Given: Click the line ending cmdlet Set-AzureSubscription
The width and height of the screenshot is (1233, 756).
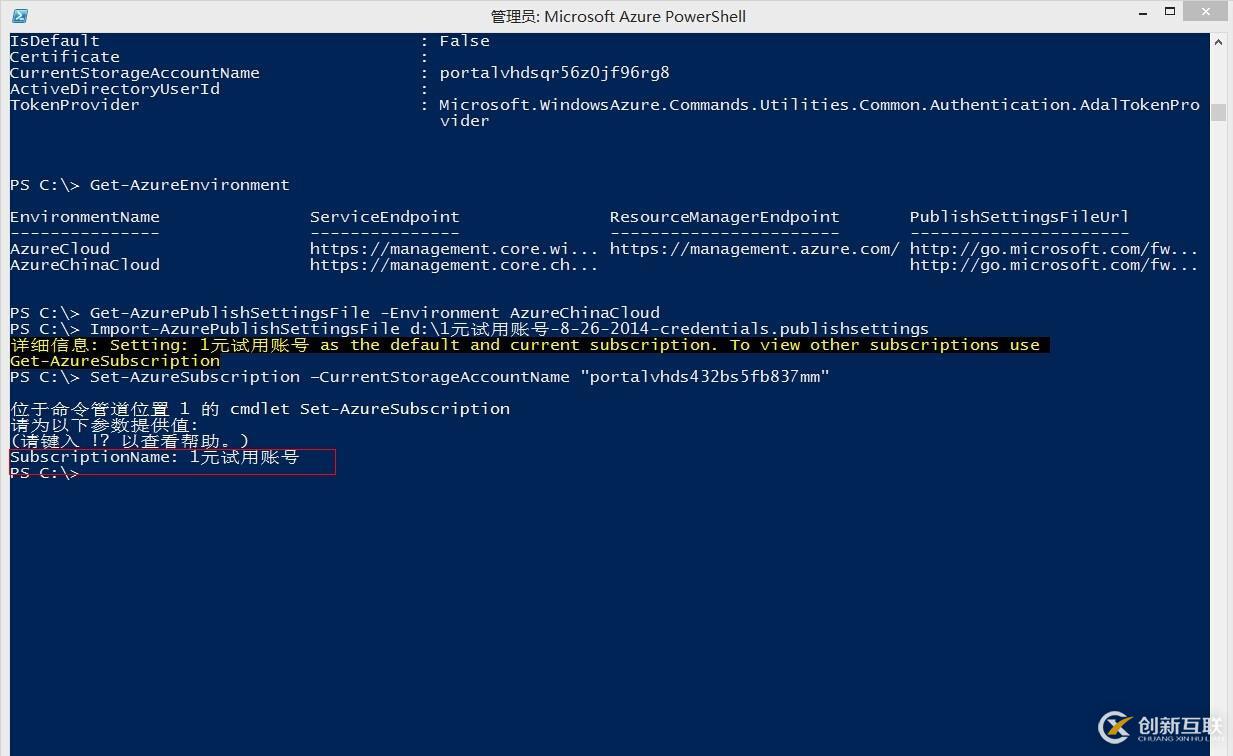Looking at the screenshot, I should (x=260, y=409).
